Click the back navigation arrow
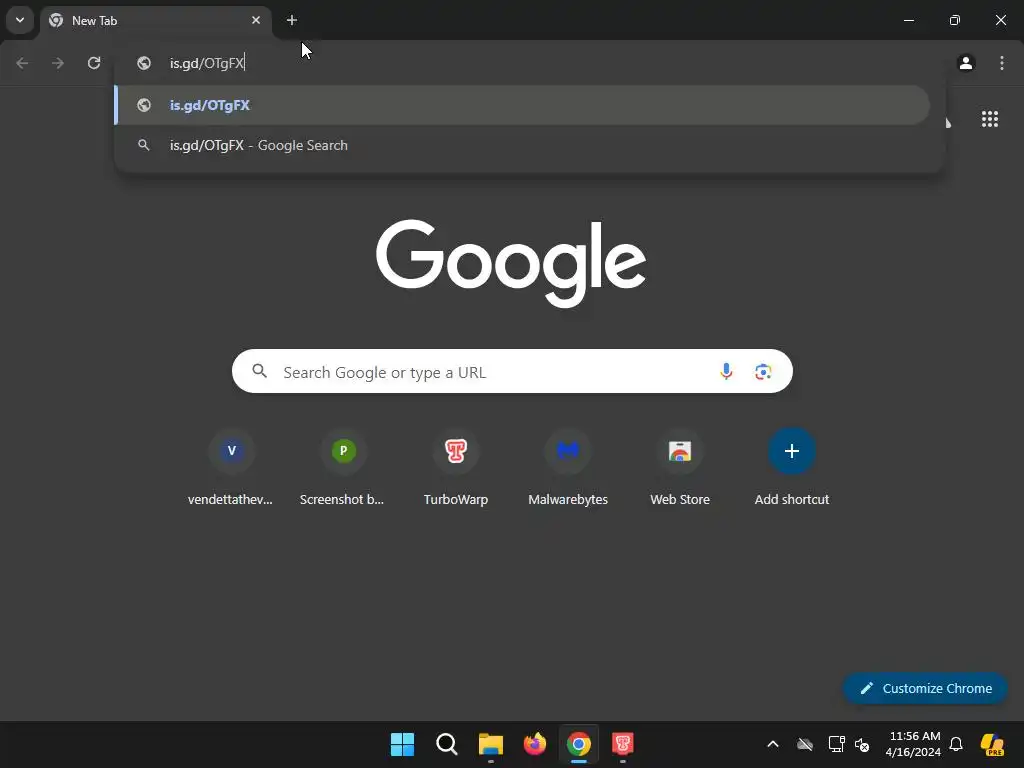1024x768 pixels. click(x=22, y=63)
